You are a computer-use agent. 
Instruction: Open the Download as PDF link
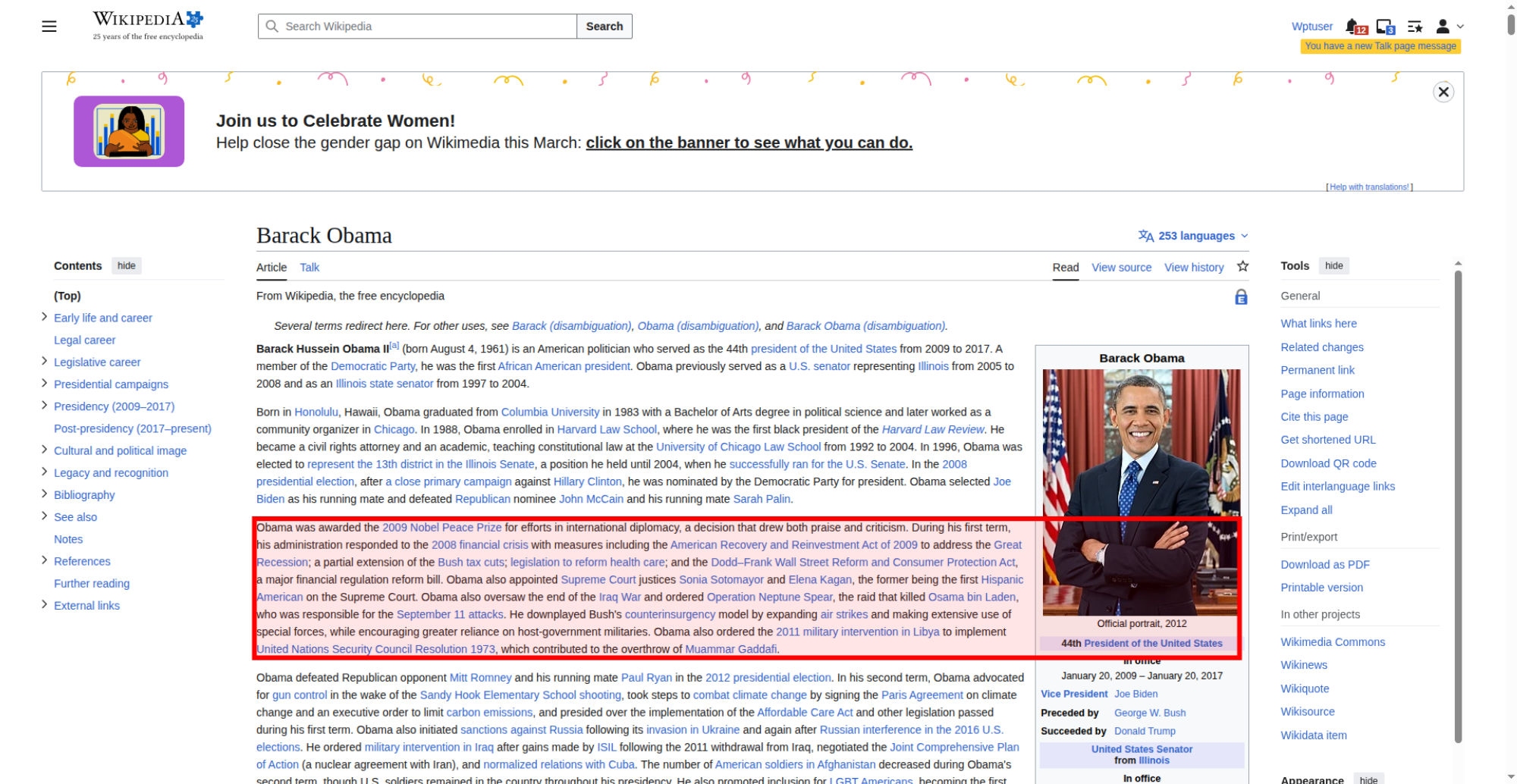pyautogui.click(x=1324, y=564)
